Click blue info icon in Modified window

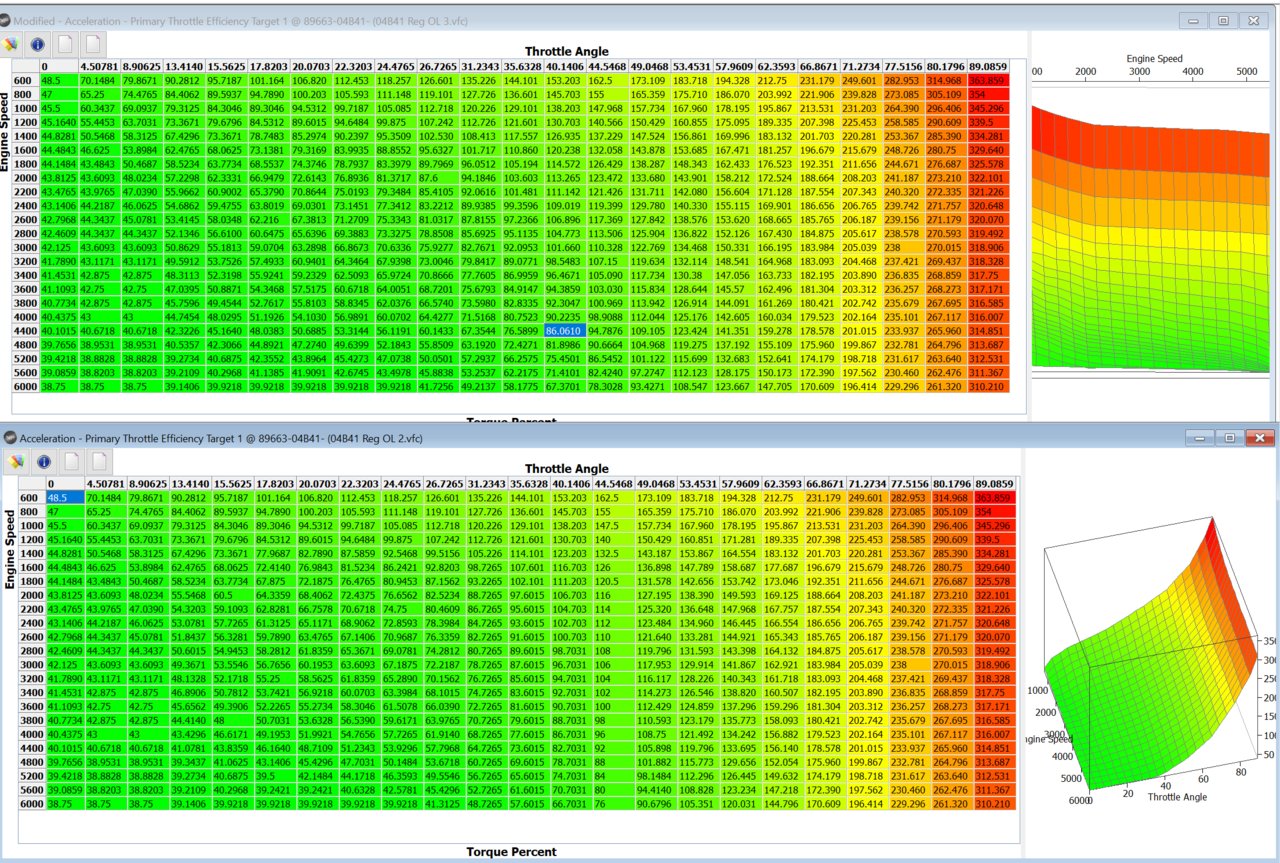tap(39, 44)
